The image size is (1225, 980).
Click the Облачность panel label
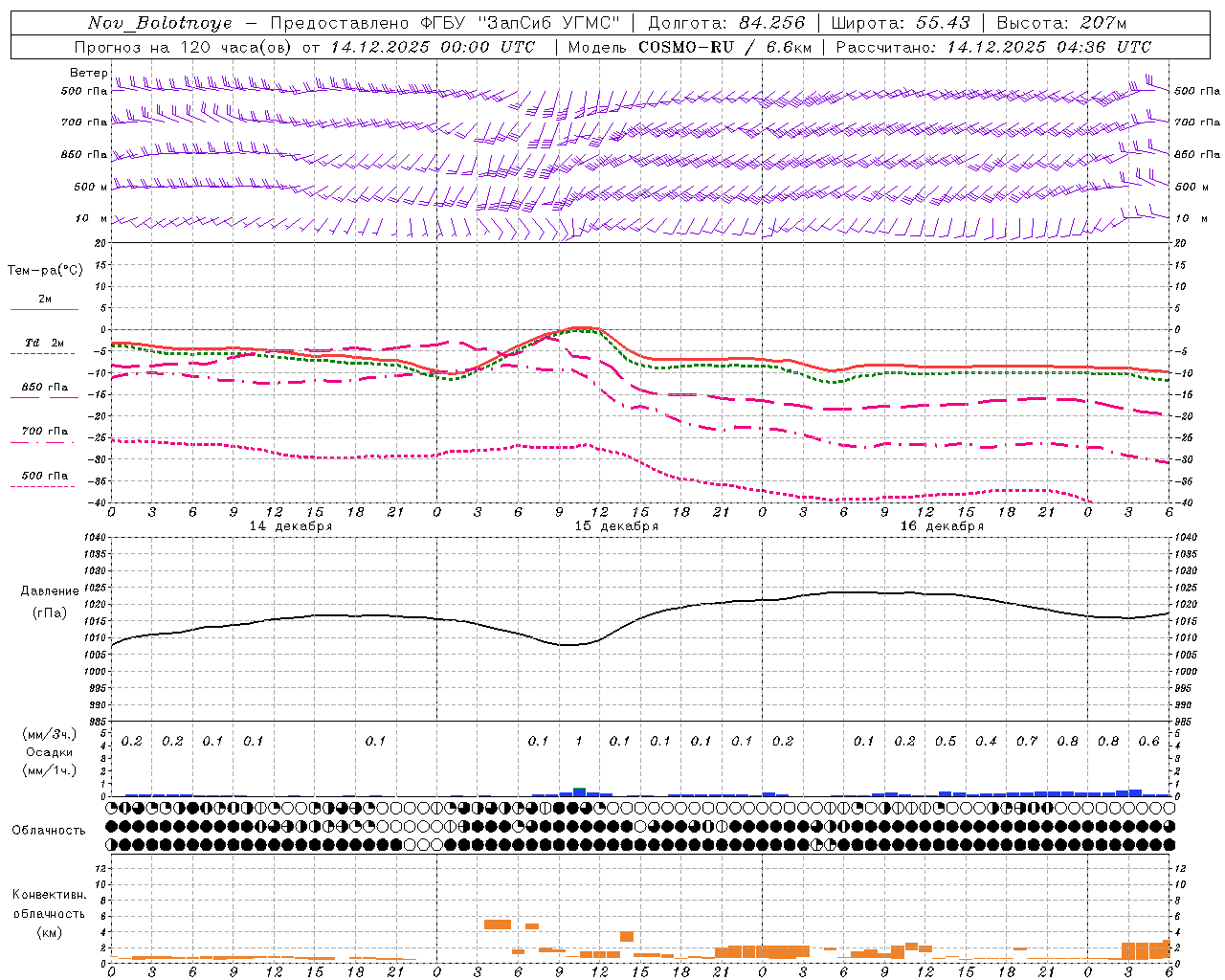click(x=49, y=831)
